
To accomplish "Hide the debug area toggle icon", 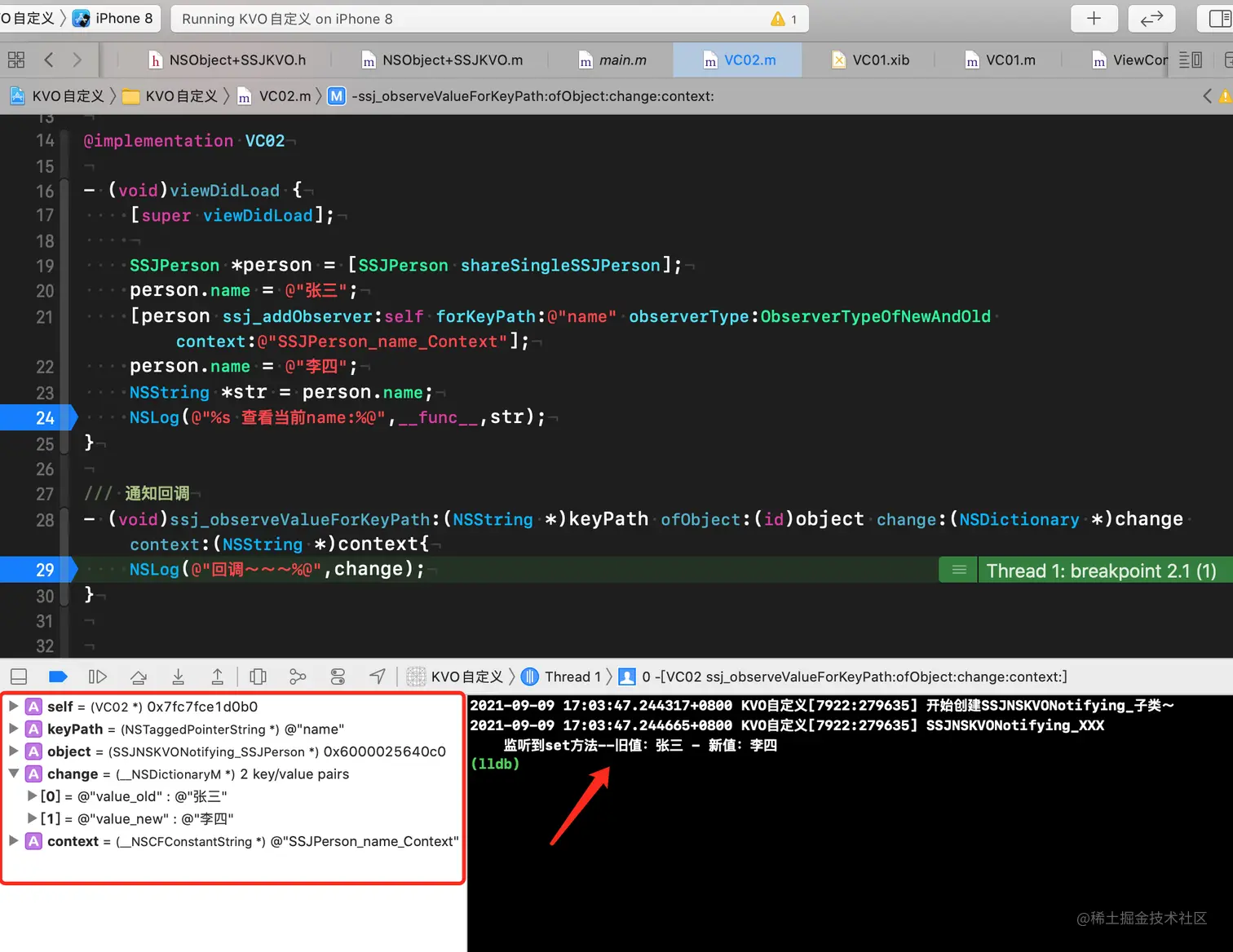I will coord(19,677).
